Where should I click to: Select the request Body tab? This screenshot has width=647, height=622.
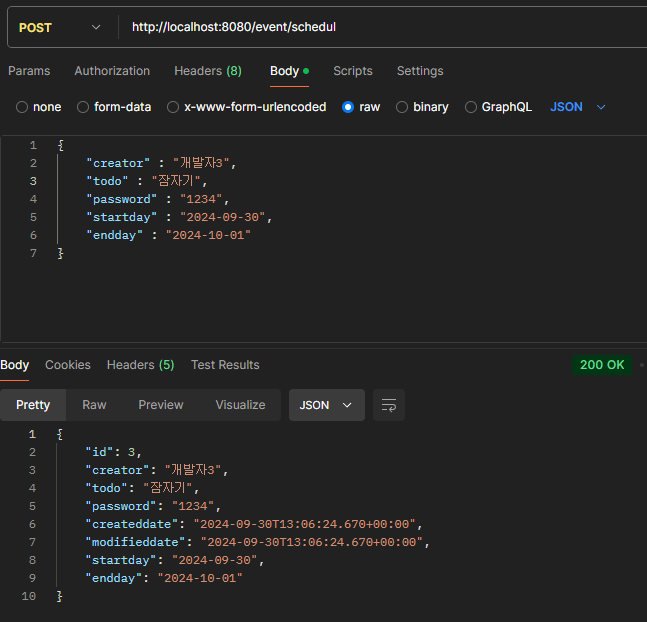[x=289, y=71]
